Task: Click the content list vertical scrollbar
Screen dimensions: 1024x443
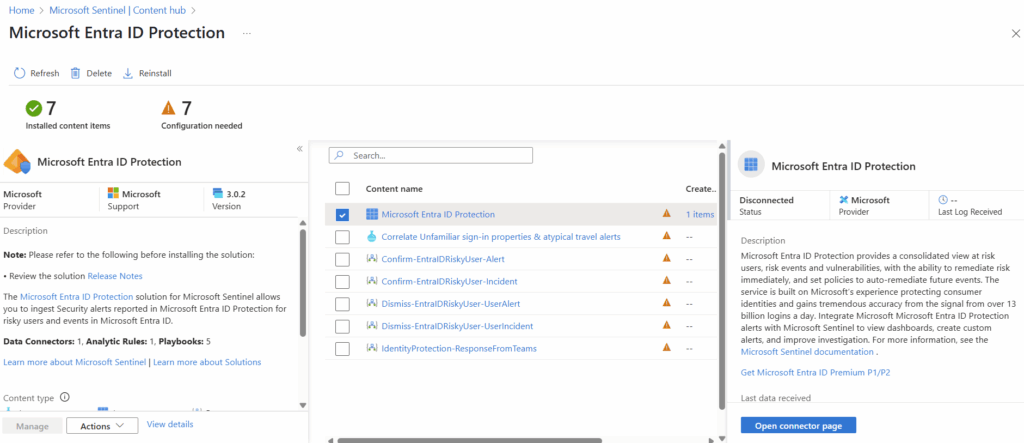Action: click(x=722, y=280)
